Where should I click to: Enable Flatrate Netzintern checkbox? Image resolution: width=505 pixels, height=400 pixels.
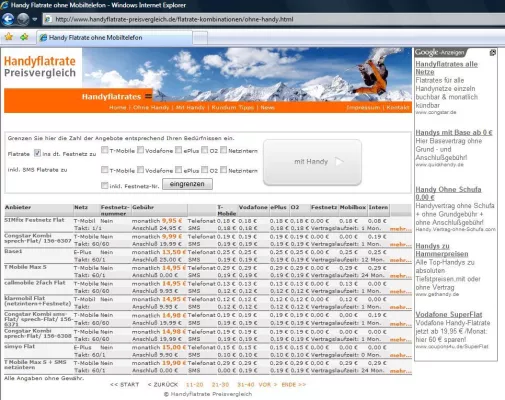click(x=223, y=150)
